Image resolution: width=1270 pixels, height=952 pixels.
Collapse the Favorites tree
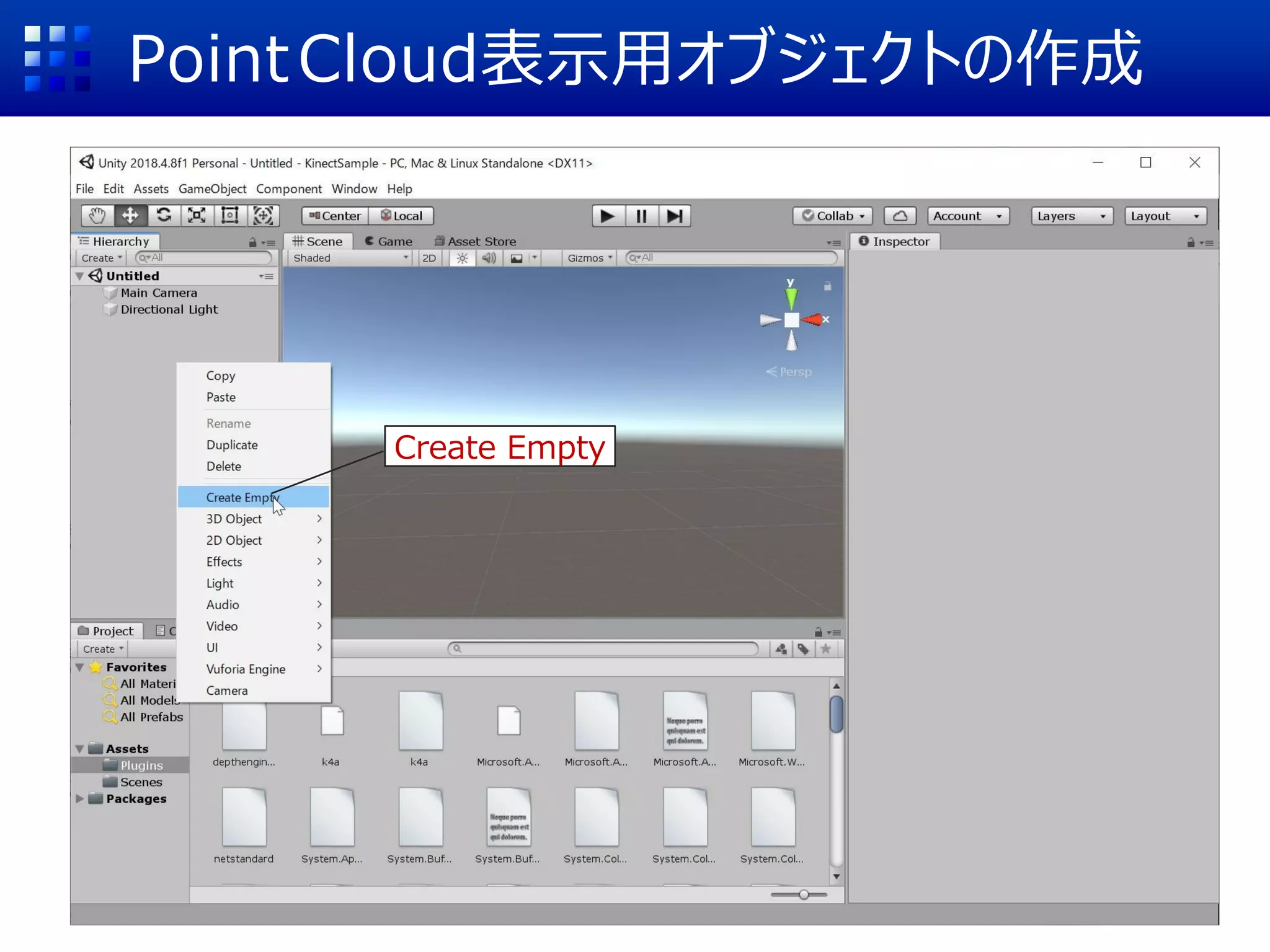(79, 668)
